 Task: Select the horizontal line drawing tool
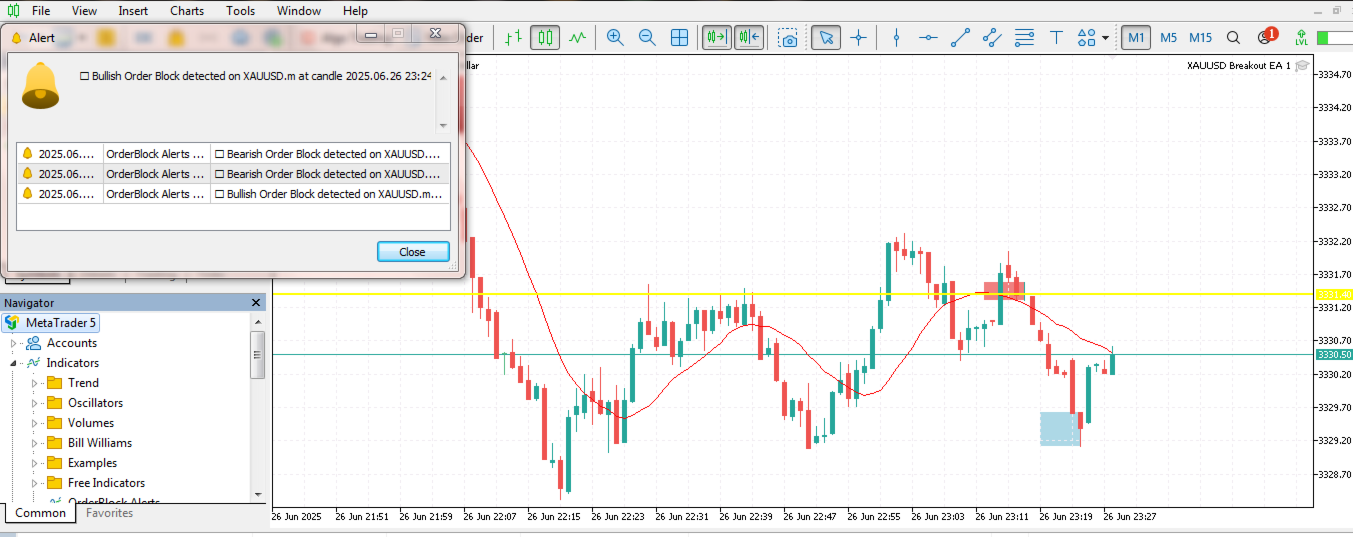coord(928,38)
